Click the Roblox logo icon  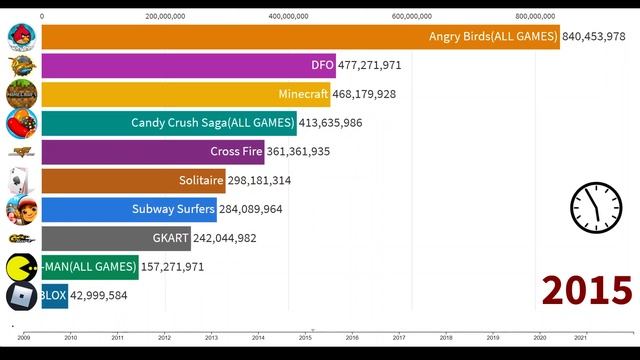click(x=22, y=296)
